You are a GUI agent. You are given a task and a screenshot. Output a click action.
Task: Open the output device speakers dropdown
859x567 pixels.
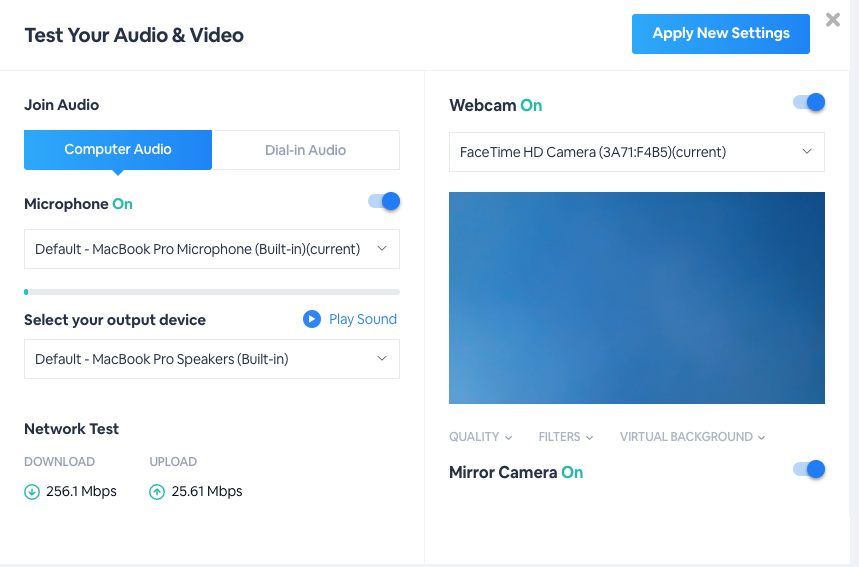(212, 359)
